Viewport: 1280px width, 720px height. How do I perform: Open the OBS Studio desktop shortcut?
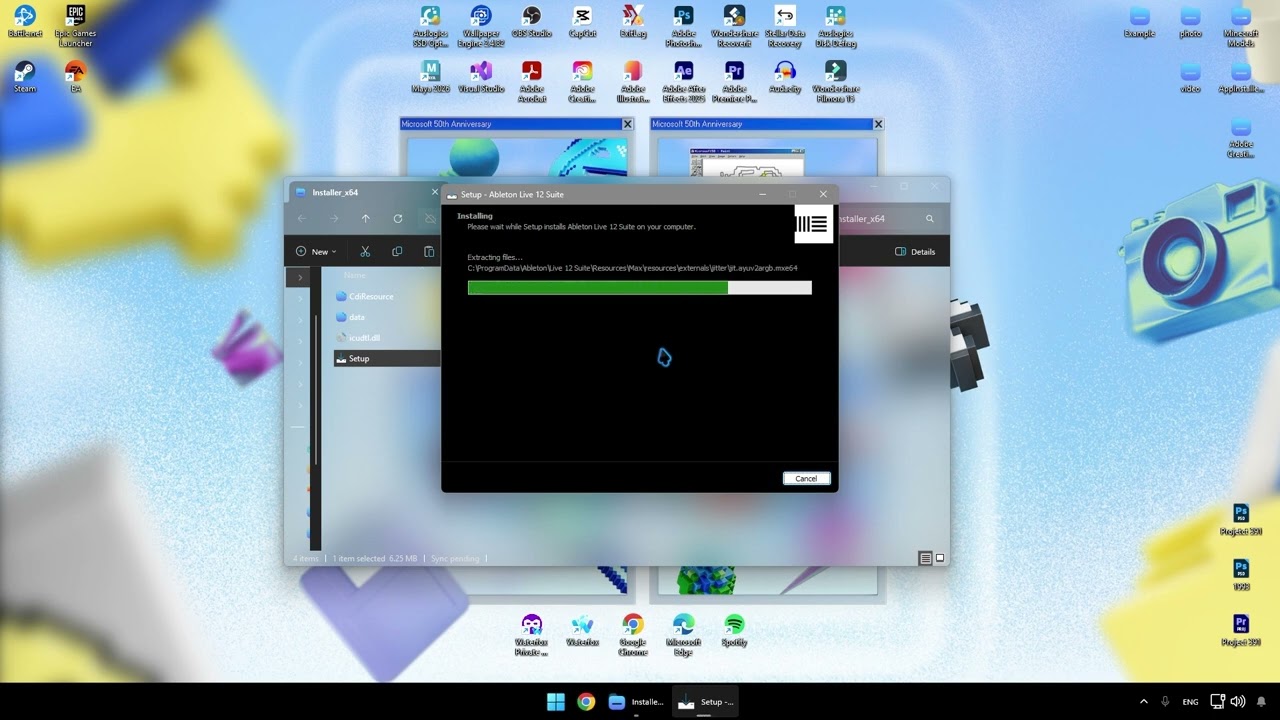(x=532, y=22)
